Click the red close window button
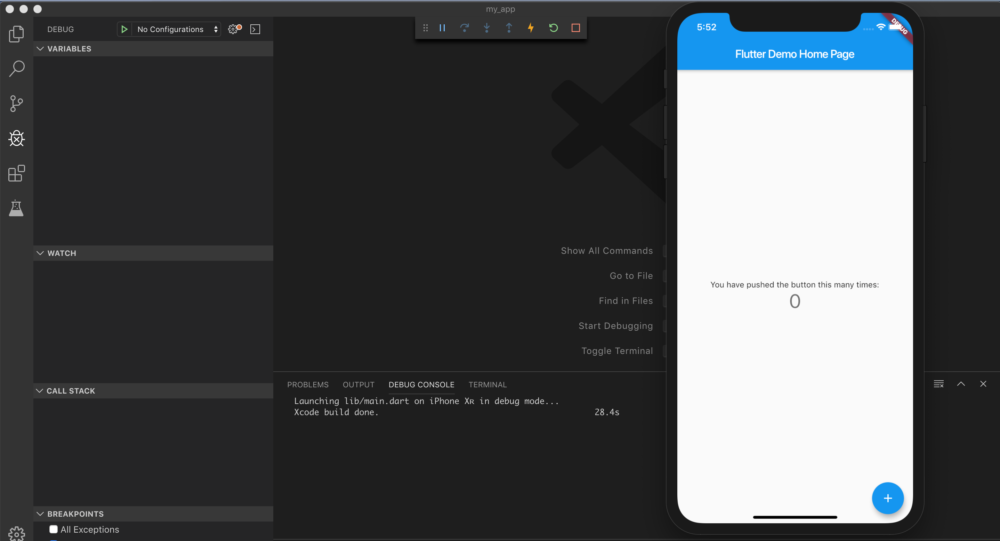Viewport: 1000px width, 541px height. point(10,9)
